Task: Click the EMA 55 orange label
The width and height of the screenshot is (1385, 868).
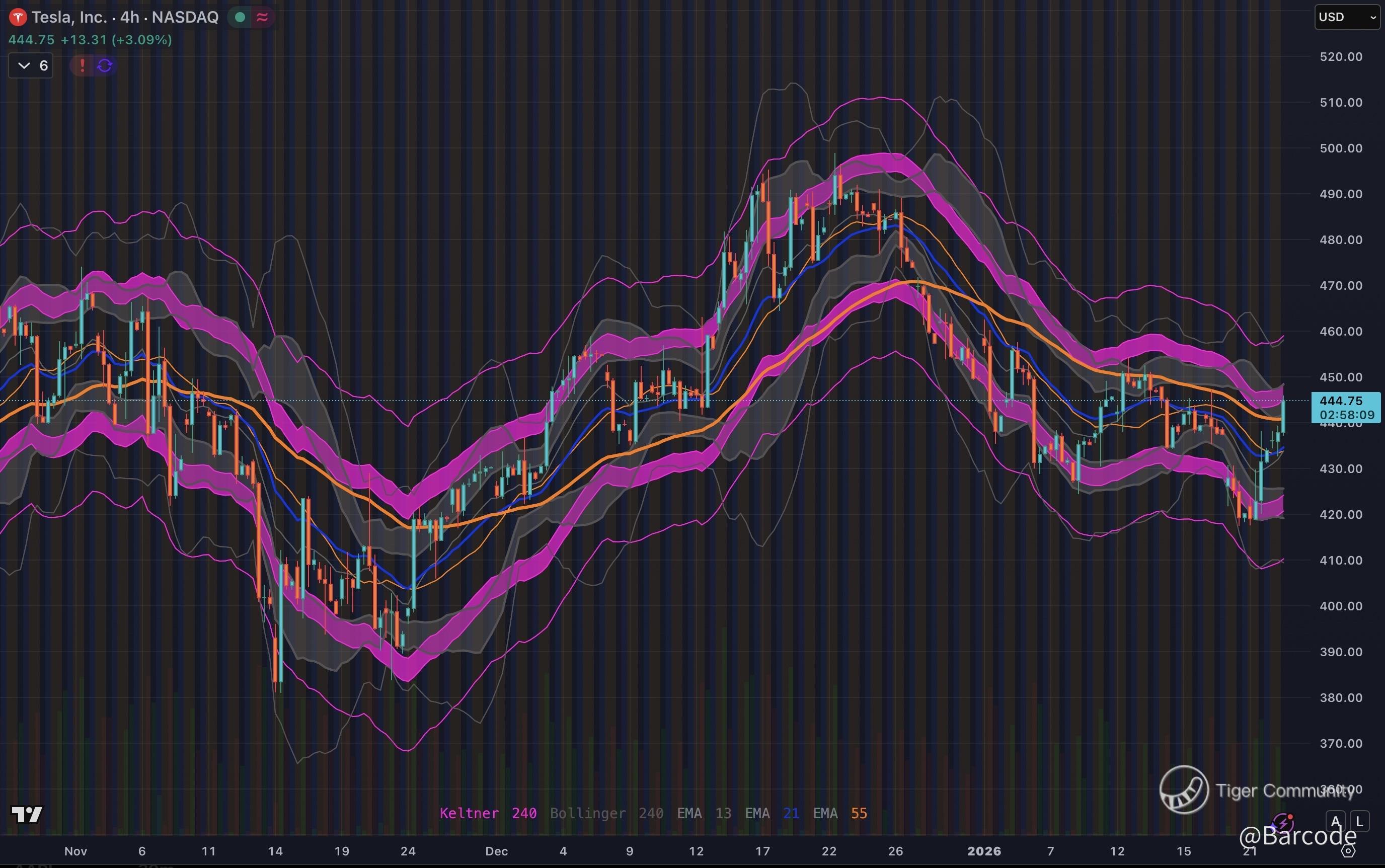Action: pyautogui.click(x=840, y=813)
